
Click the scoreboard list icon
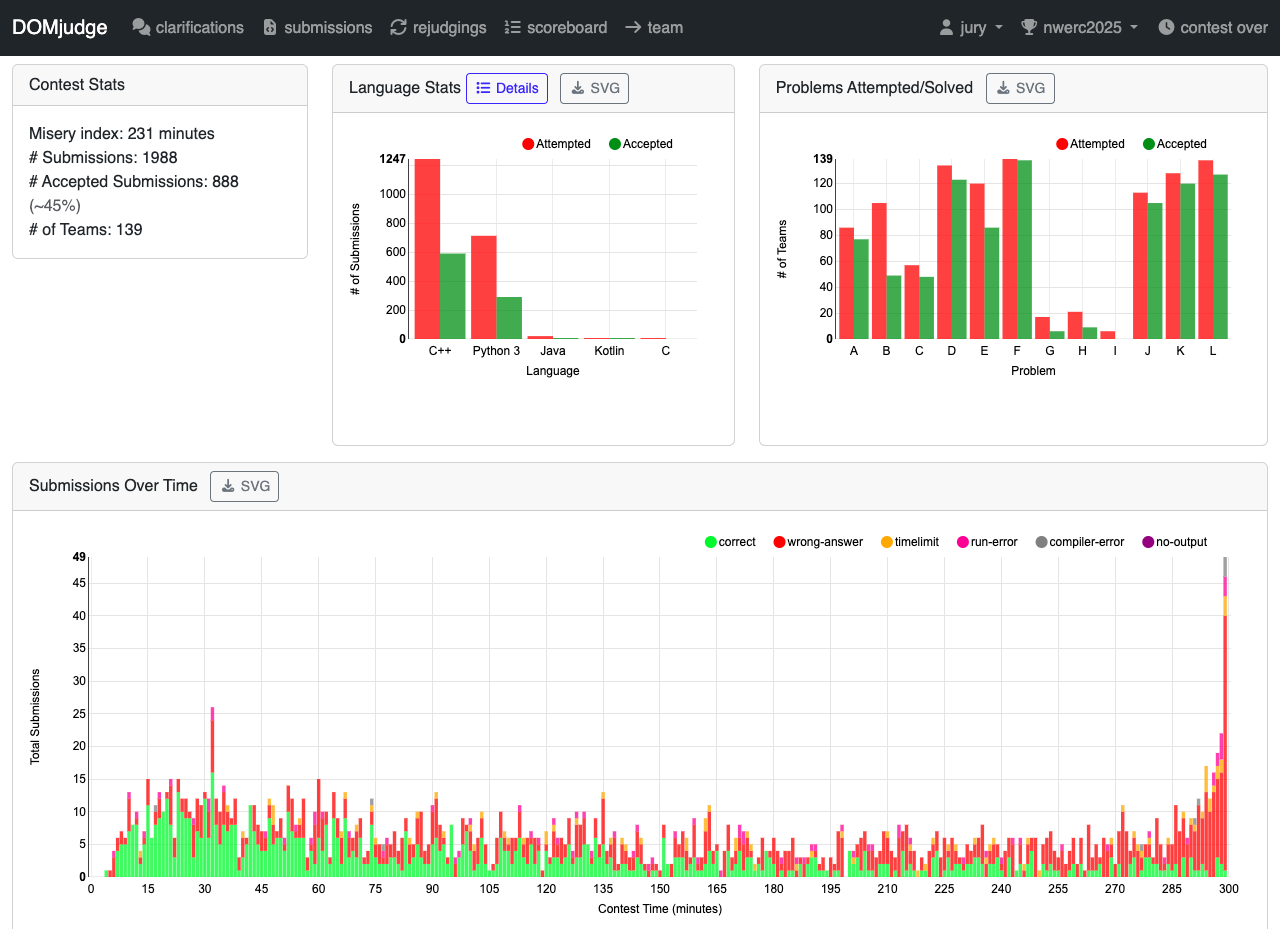click(x=513, y=28)
